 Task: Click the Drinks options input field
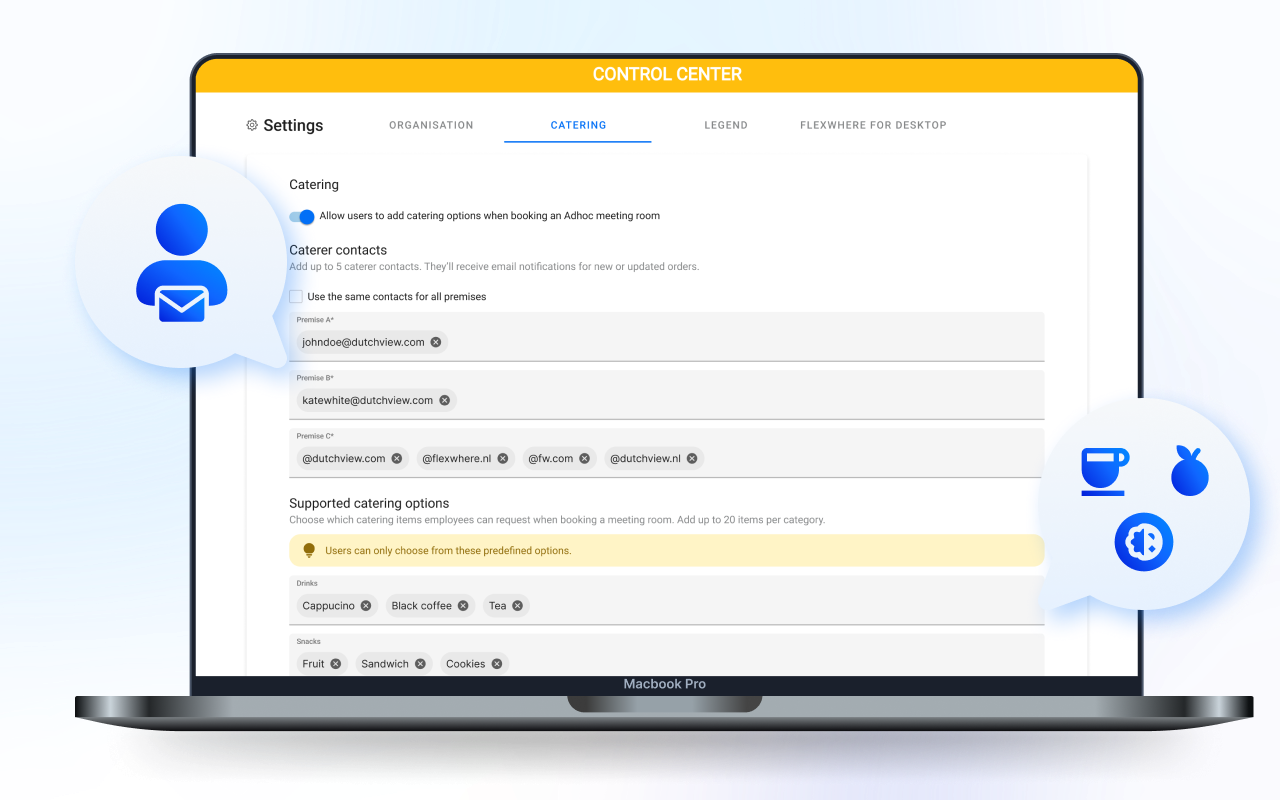[x=780, y=606]
